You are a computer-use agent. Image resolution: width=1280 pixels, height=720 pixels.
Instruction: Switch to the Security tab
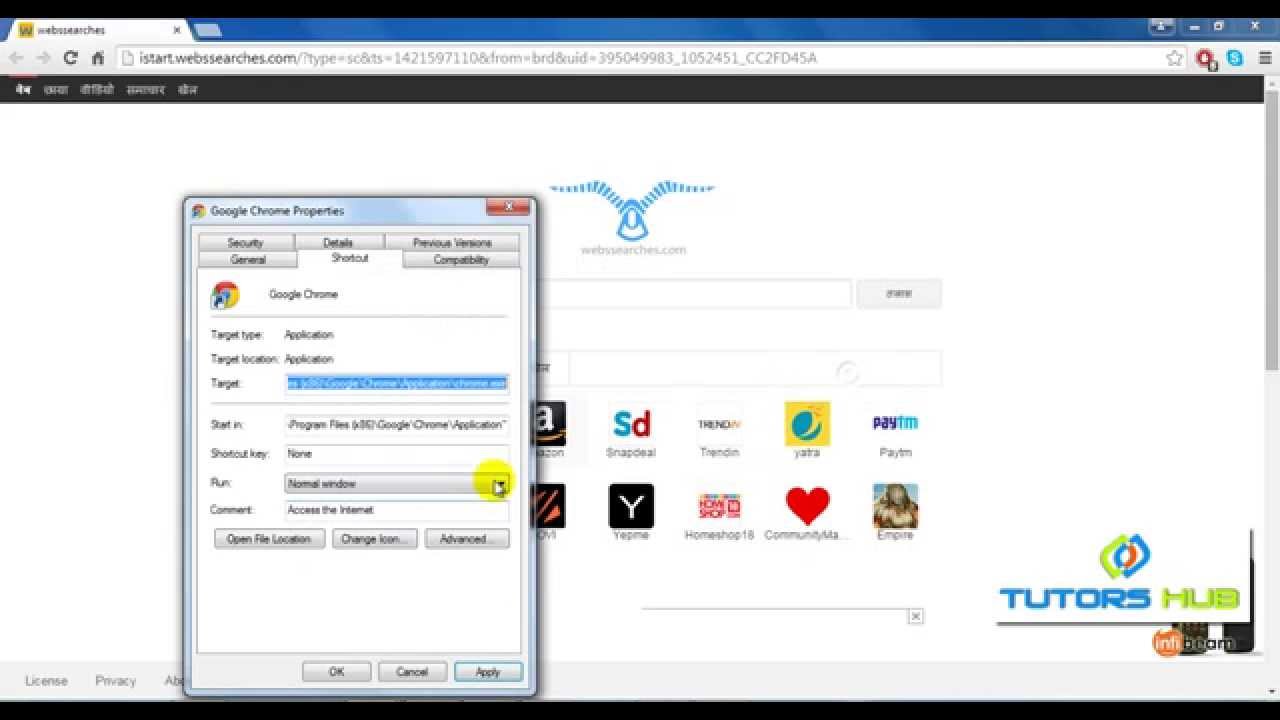point(245,242)
